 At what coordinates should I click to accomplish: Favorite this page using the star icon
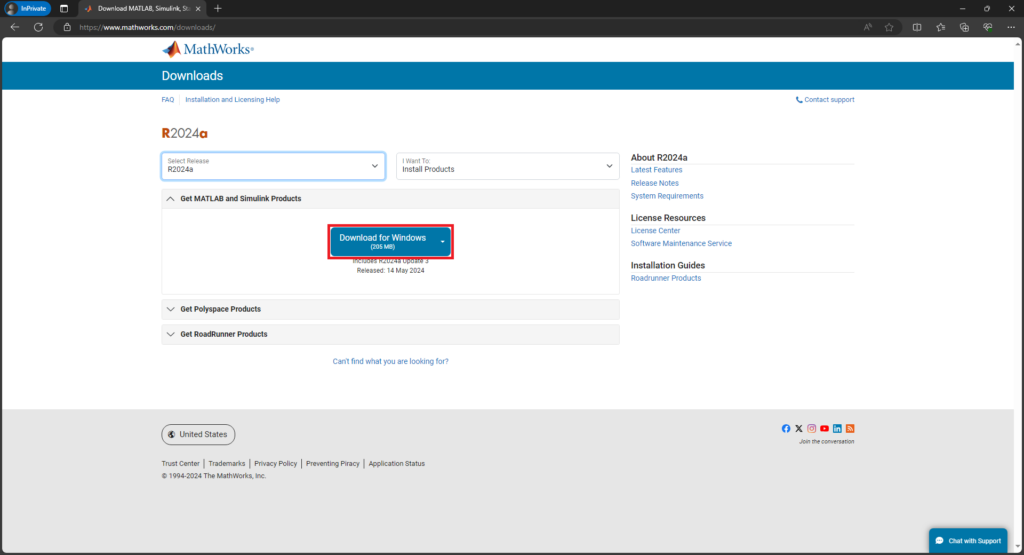click(x=889, y=27)
